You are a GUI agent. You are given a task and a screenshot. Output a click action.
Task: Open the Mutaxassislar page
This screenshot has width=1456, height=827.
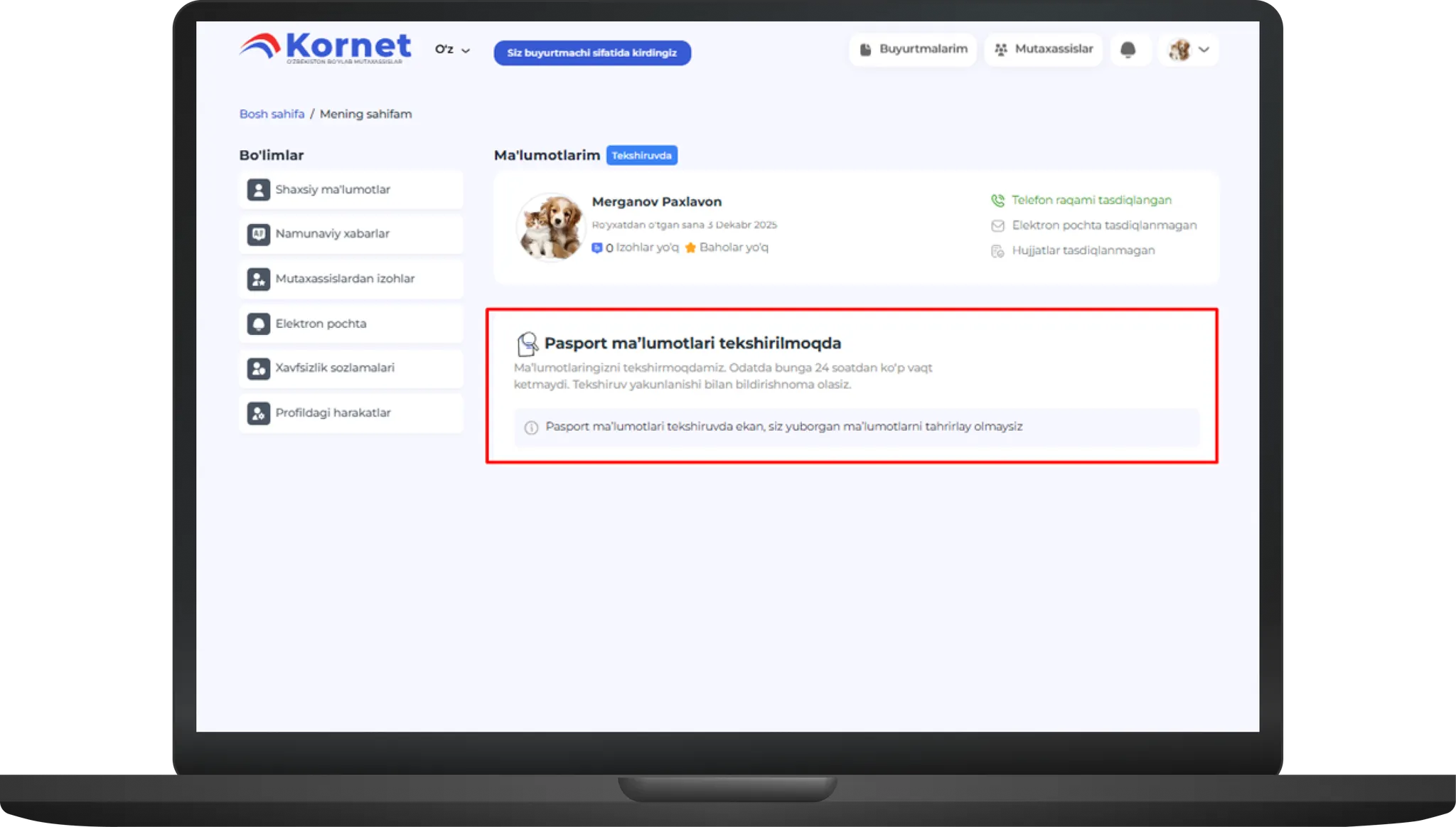click(1043, 49)
